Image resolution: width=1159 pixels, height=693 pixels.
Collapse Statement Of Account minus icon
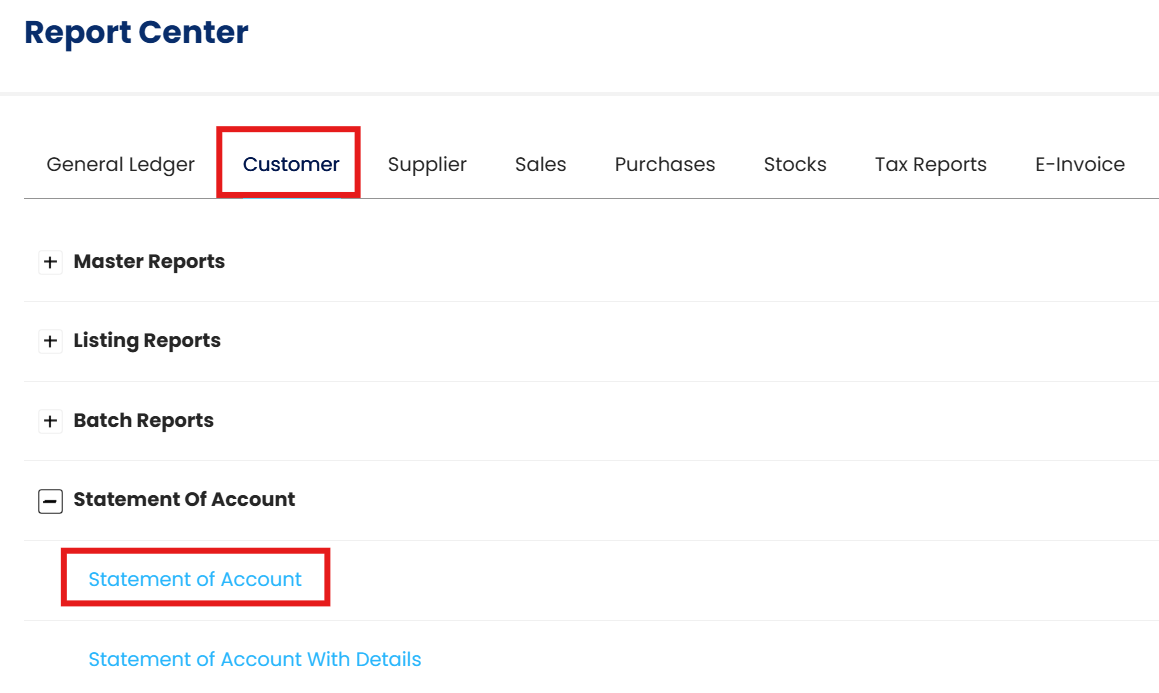click(x=50, y=501)
